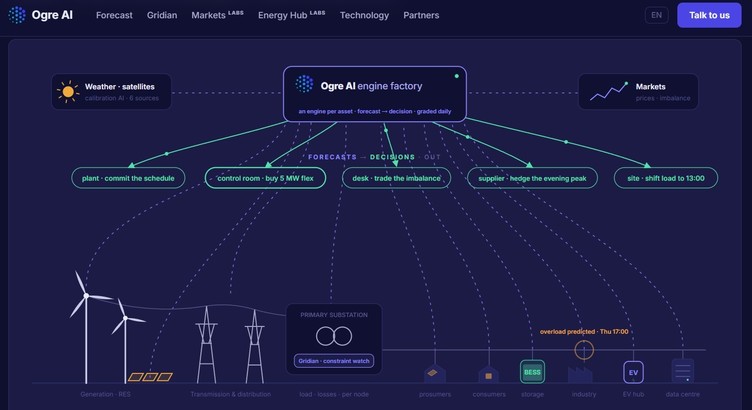This screenshot has height=410, width=752.
Task: Click the 'Generation · RES' label
Action: coord(106,394)
